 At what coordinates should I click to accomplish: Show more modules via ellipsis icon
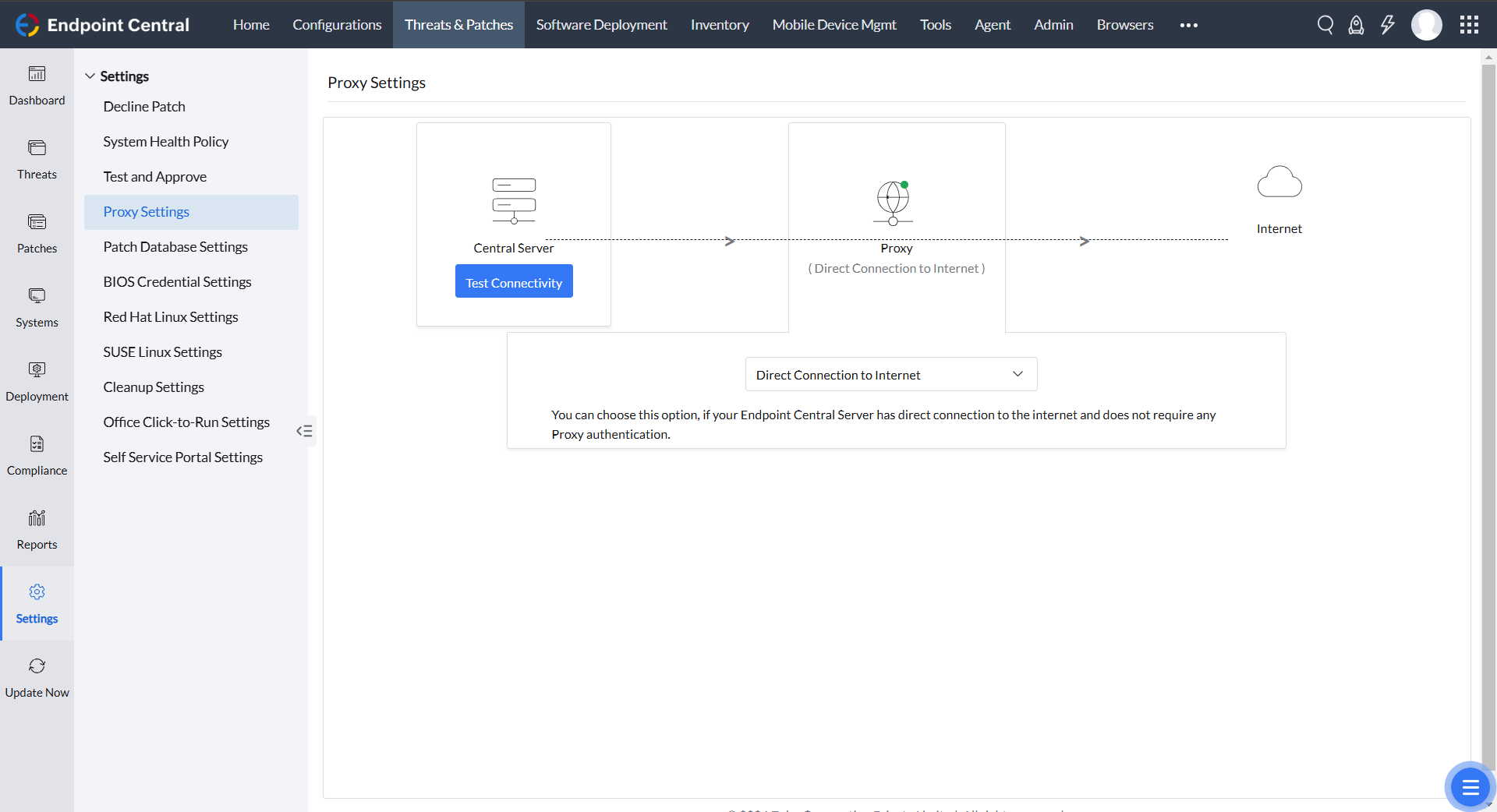(1189, 25)
